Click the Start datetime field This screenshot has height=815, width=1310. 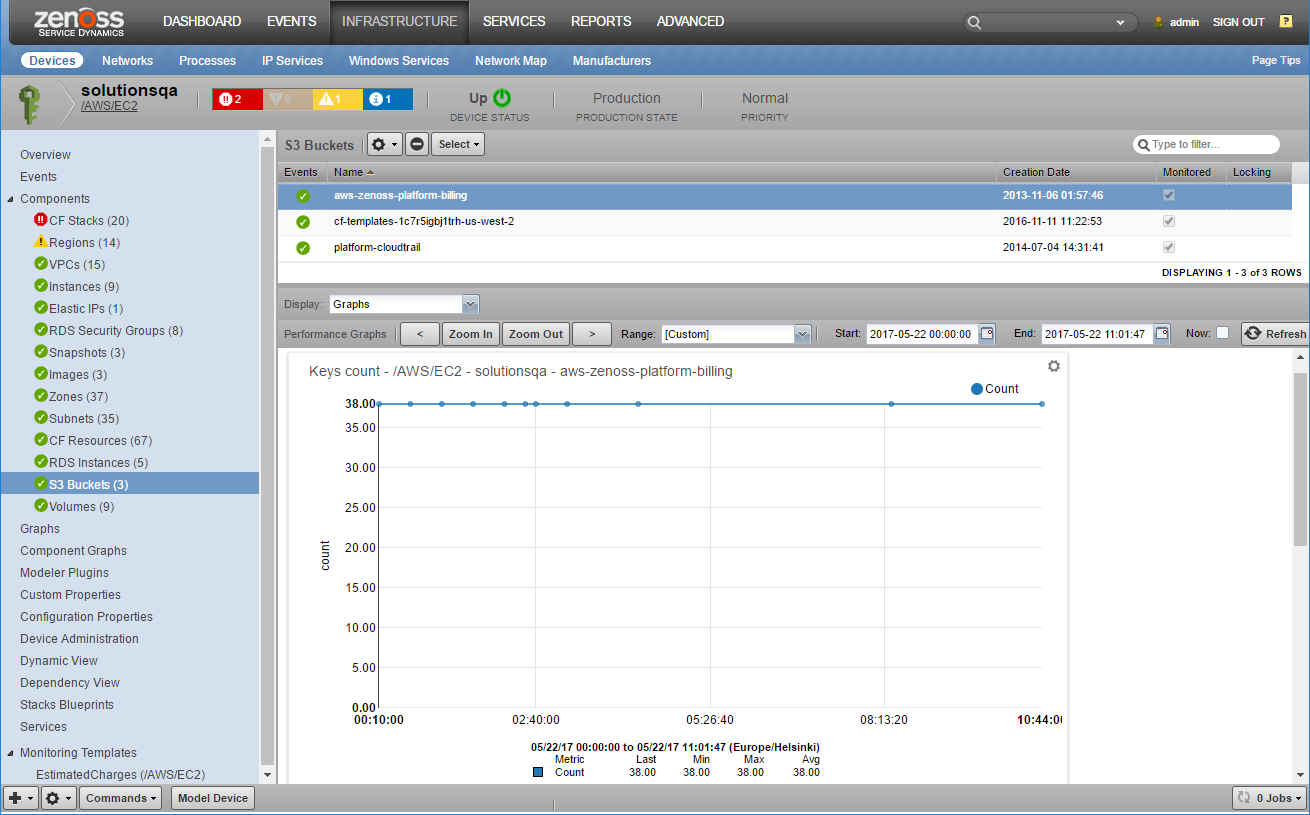(922, 334)
